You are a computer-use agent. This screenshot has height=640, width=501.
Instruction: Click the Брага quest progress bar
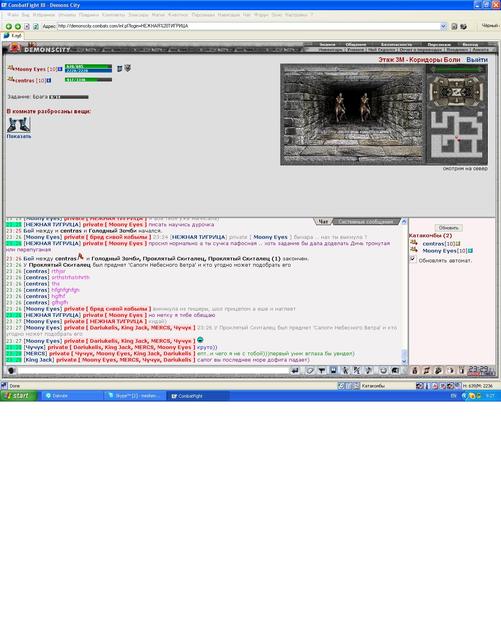coord(69,97)
